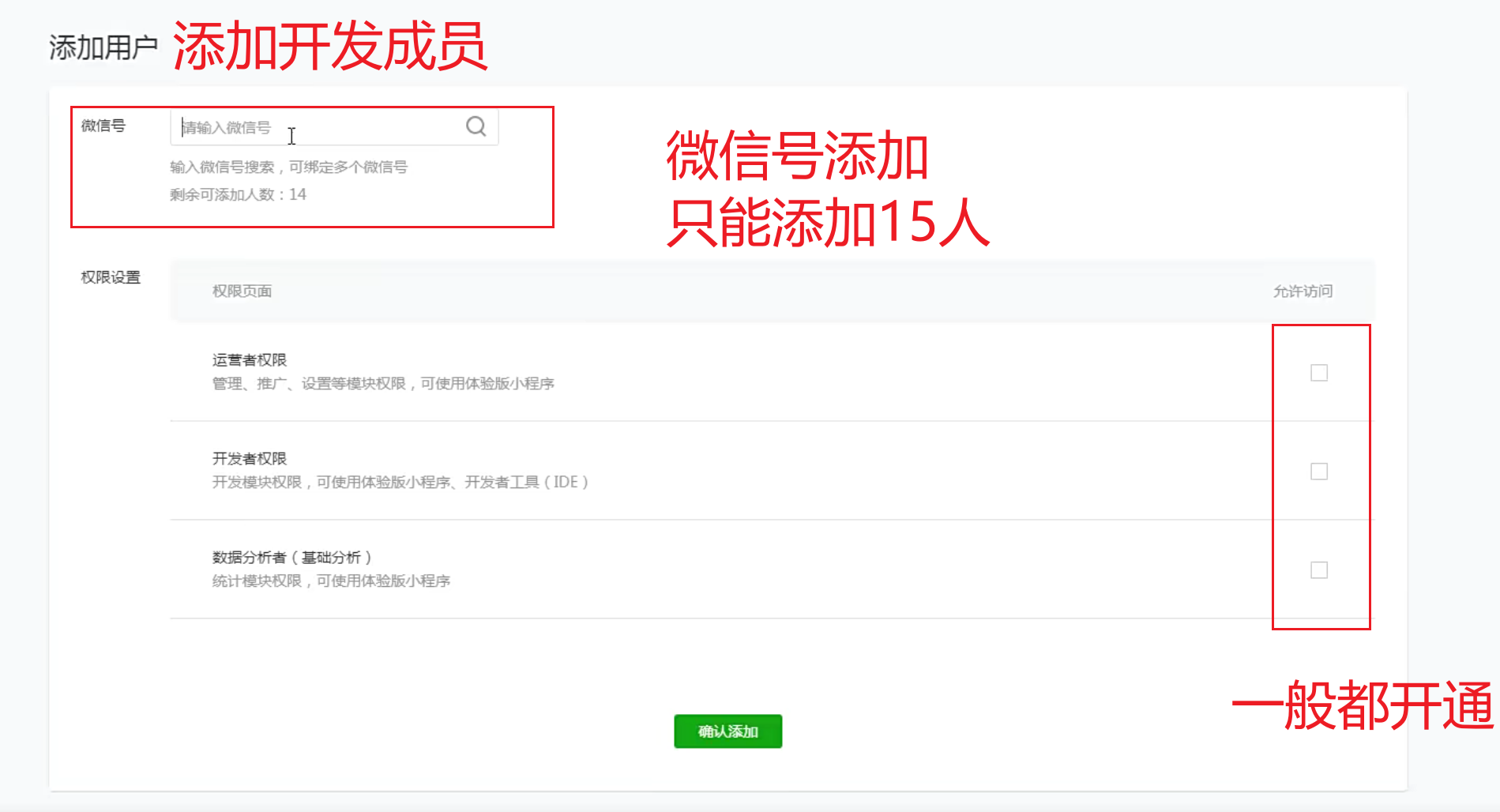Click the 权限设置 section label
The image size is (1500, 812).
click(x=111, y=277)
